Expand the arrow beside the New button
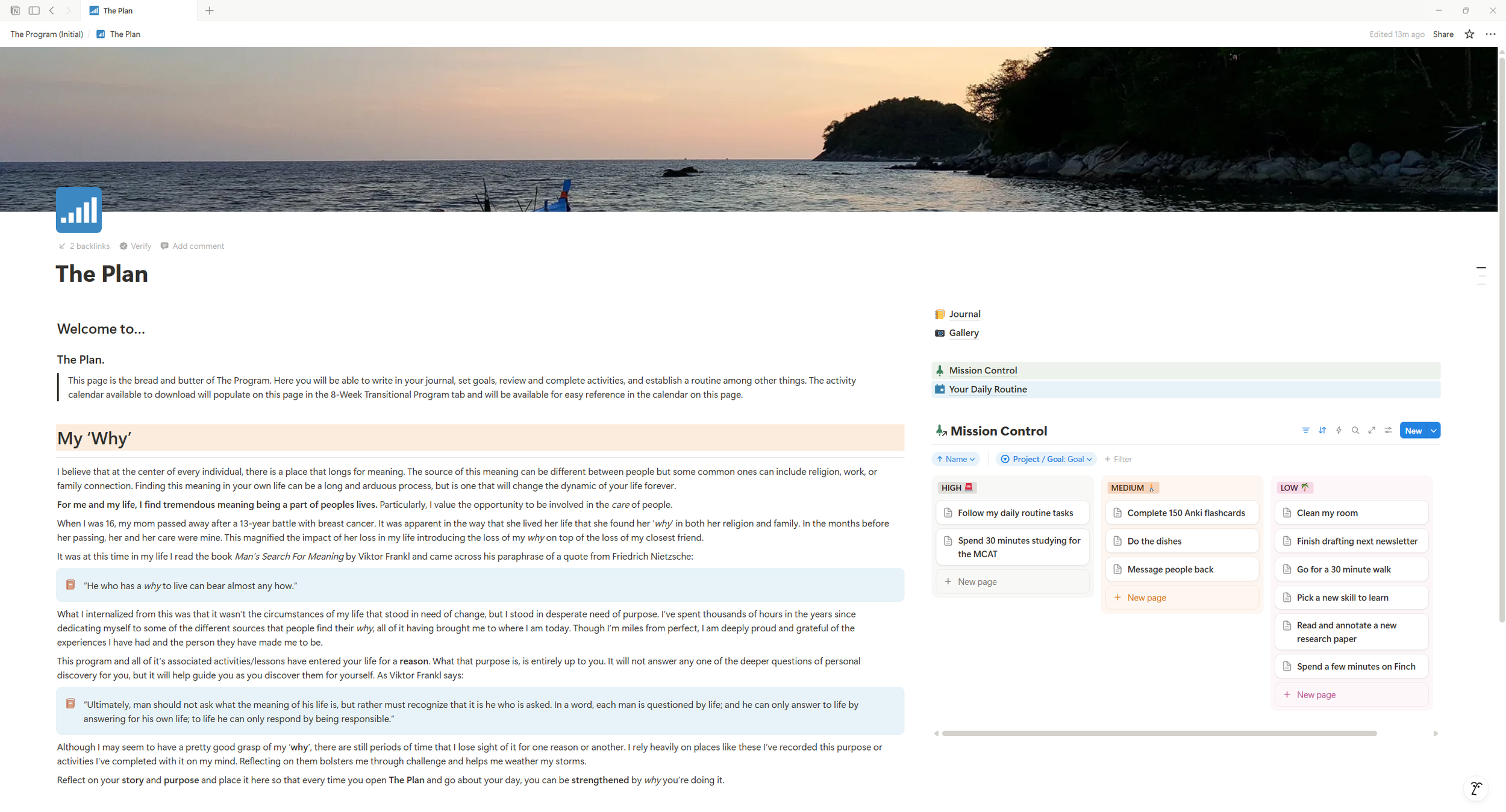1506x812 pixels. pyautogui.click(x=1433, y=430)
